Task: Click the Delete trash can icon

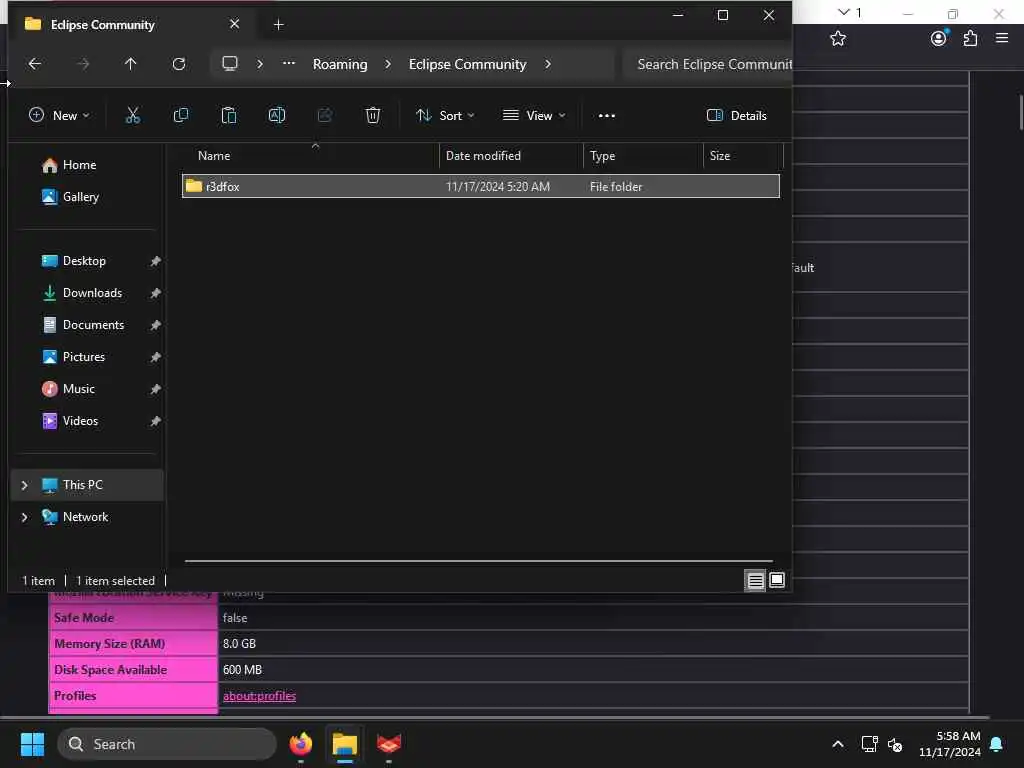Action: [x=372, y=116]
